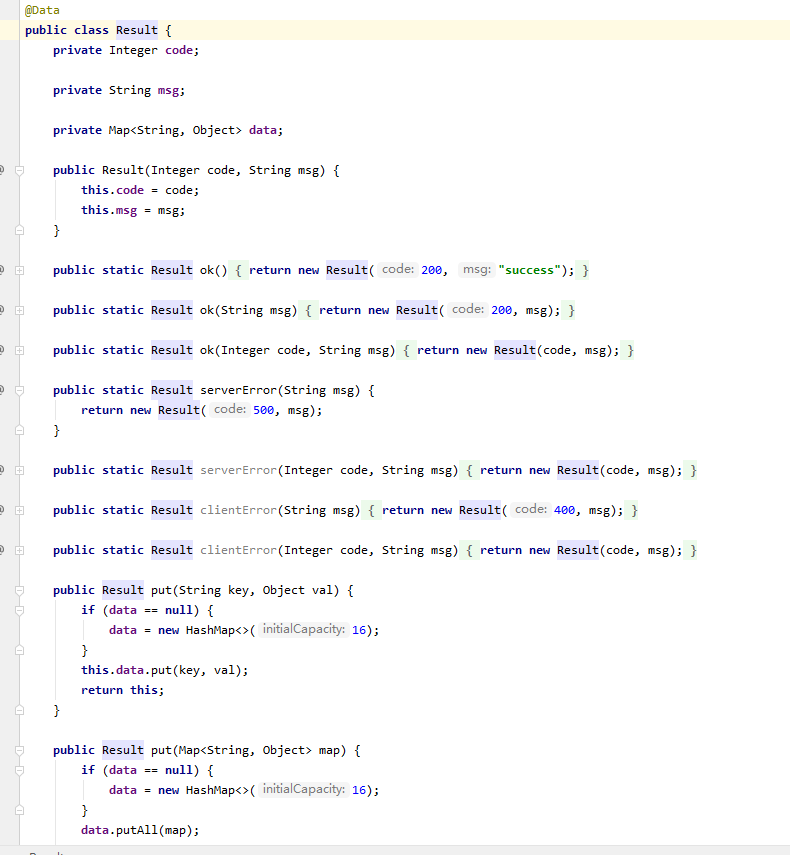Image resolution: width=790 pixels, height=855 pixels.
Task: Expand folded clientError(Integer code, String msg) method
Action: (x=20, y=550)
